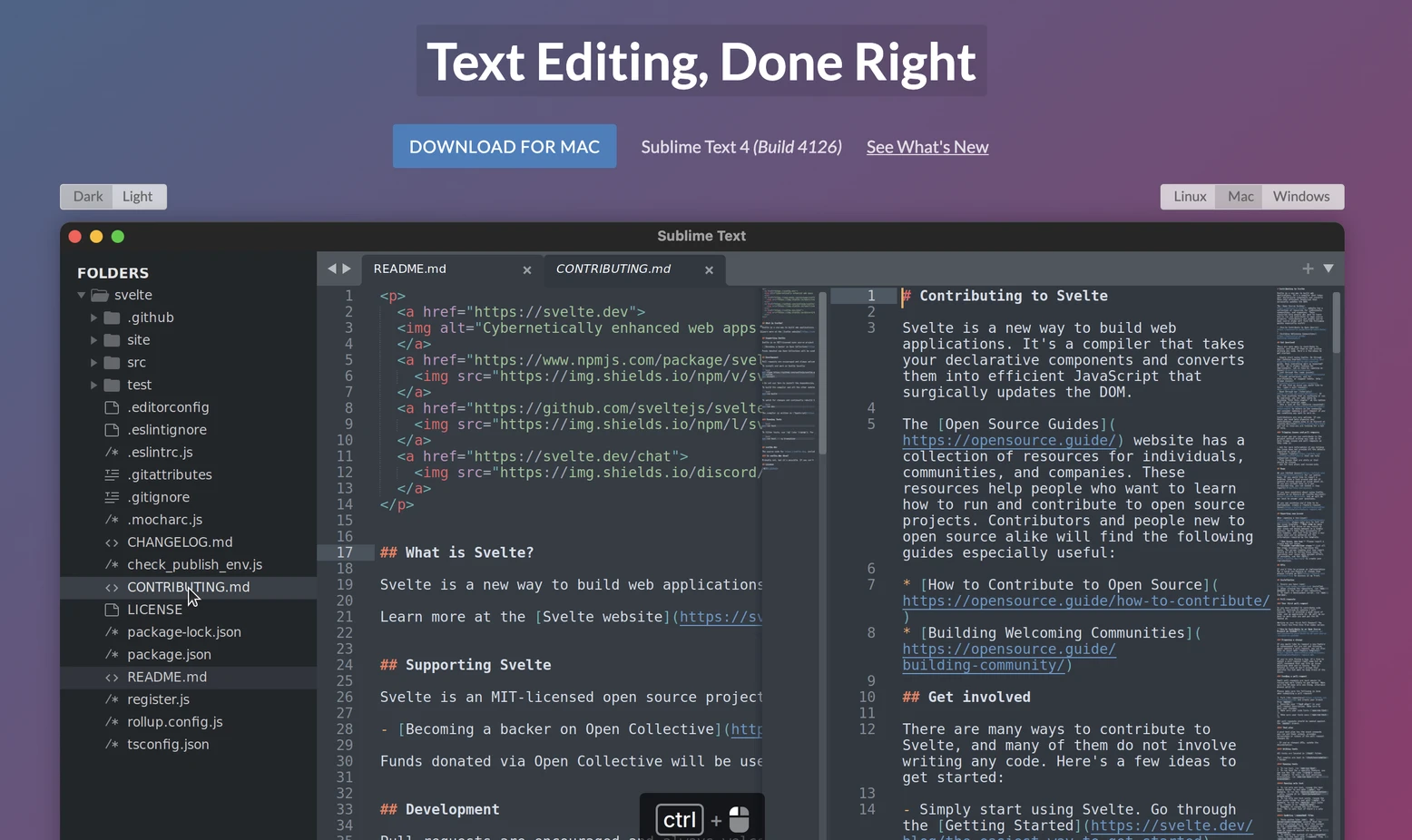Click the test folder icon

(x=112, y=385)
